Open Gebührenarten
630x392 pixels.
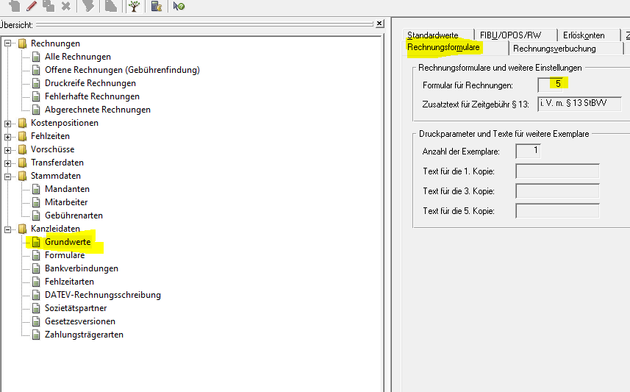[74, 216]
